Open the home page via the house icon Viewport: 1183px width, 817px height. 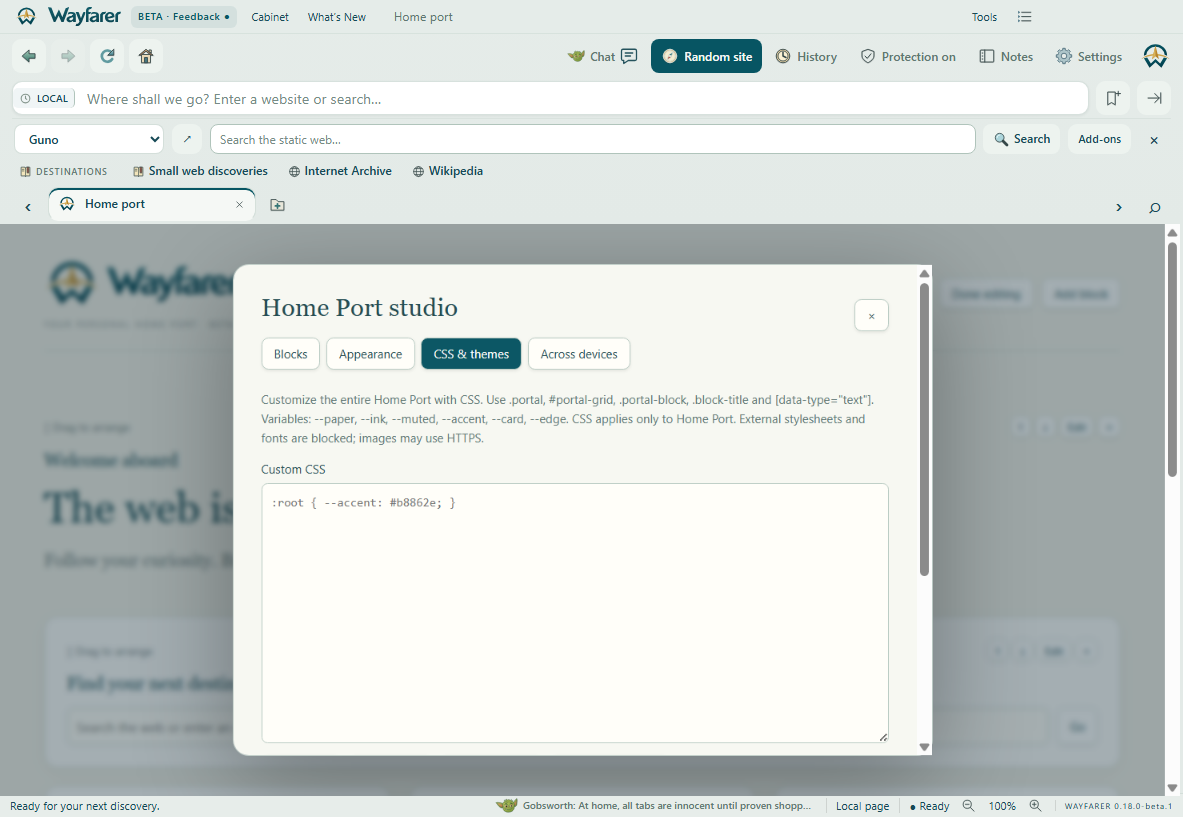tap(146, 56)
